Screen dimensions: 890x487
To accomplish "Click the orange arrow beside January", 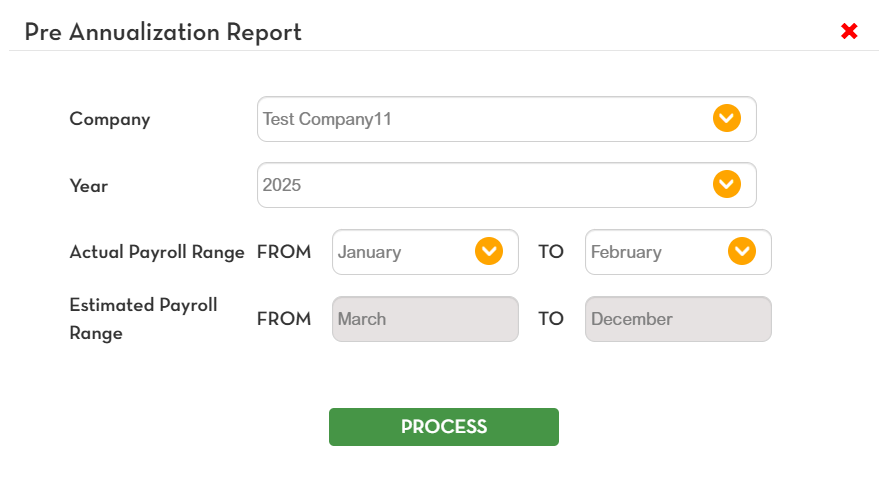I will pyautogui.click(x=489, y=251).
